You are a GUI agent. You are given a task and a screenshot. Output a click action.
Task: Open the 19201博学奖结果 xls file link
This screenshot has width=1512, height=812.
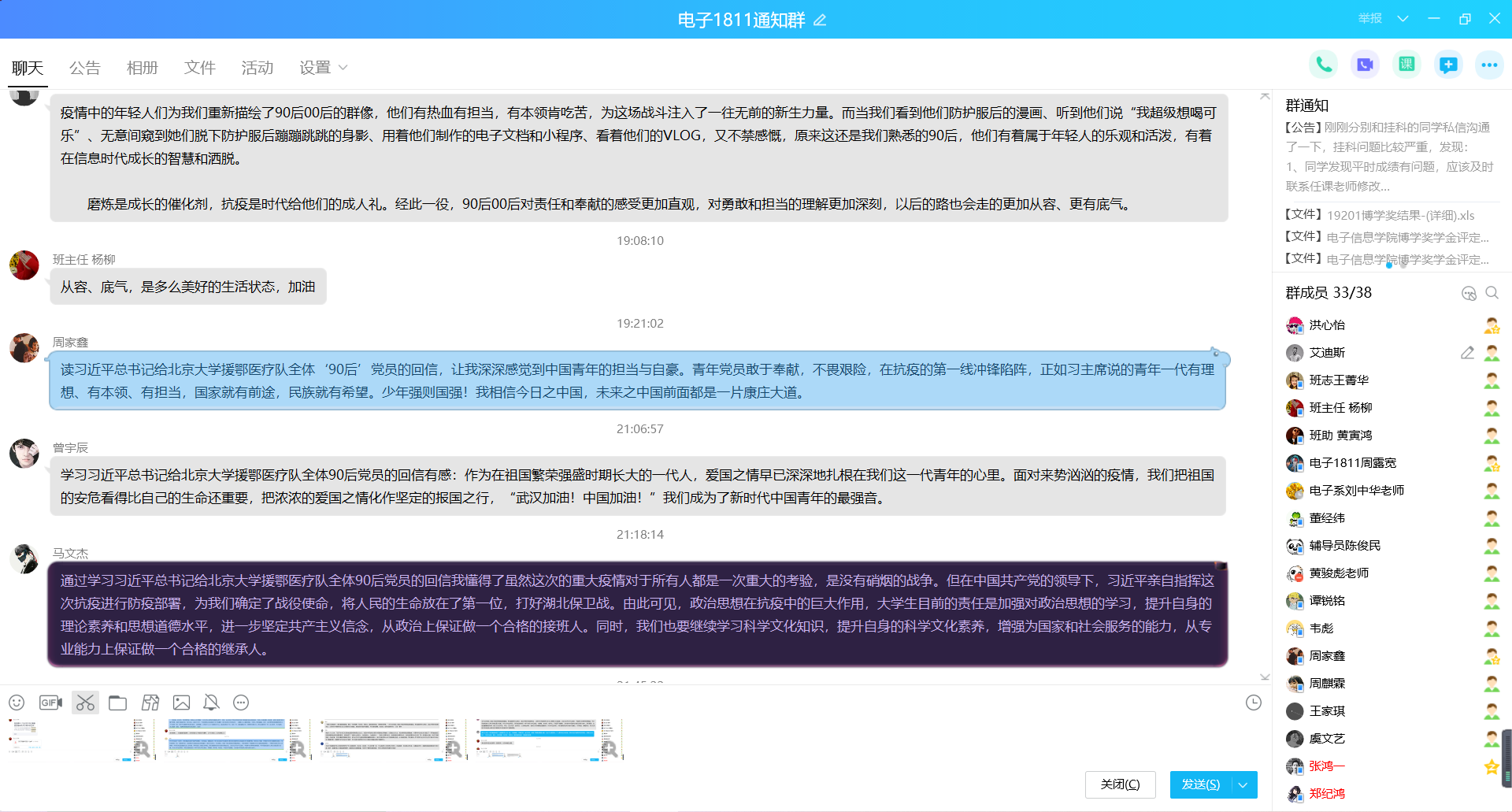point(1400,215)
